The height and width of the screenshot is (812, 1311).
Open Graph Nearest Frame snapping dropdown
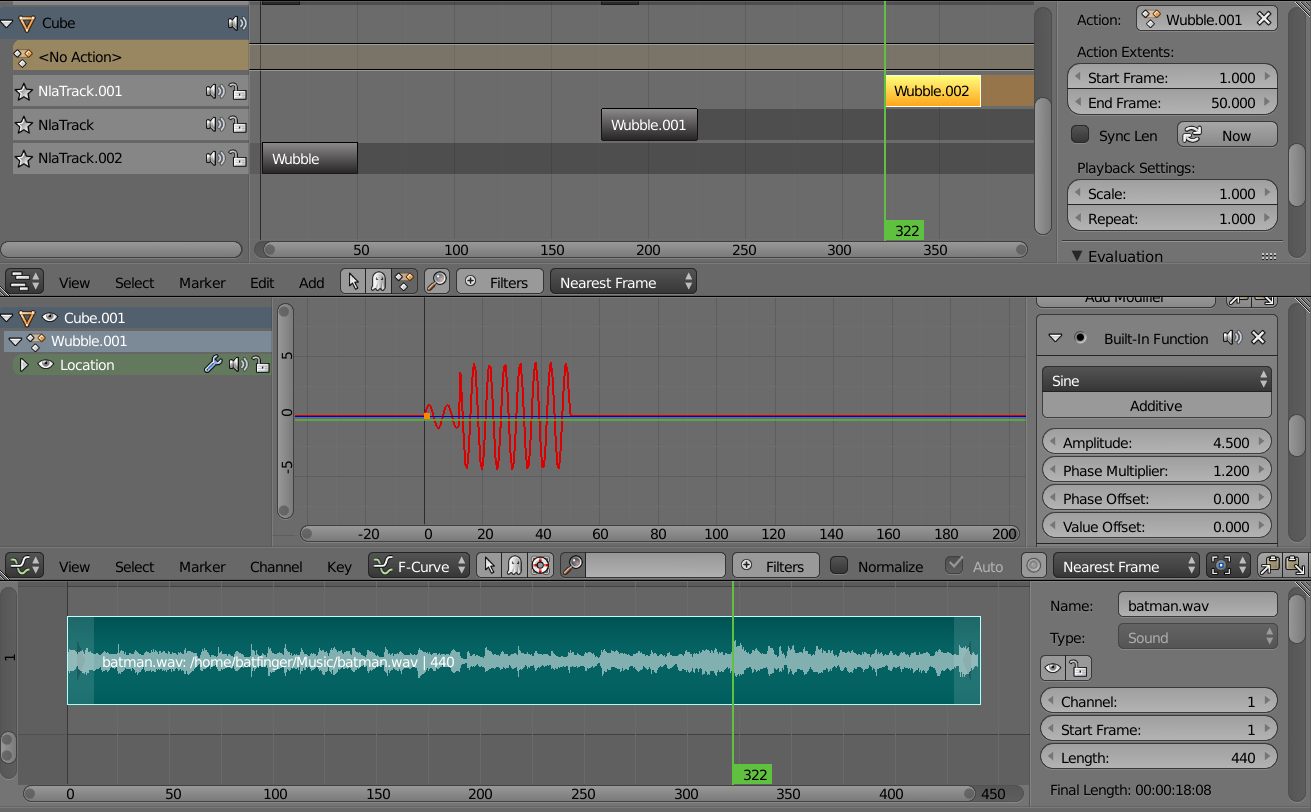1126,566
